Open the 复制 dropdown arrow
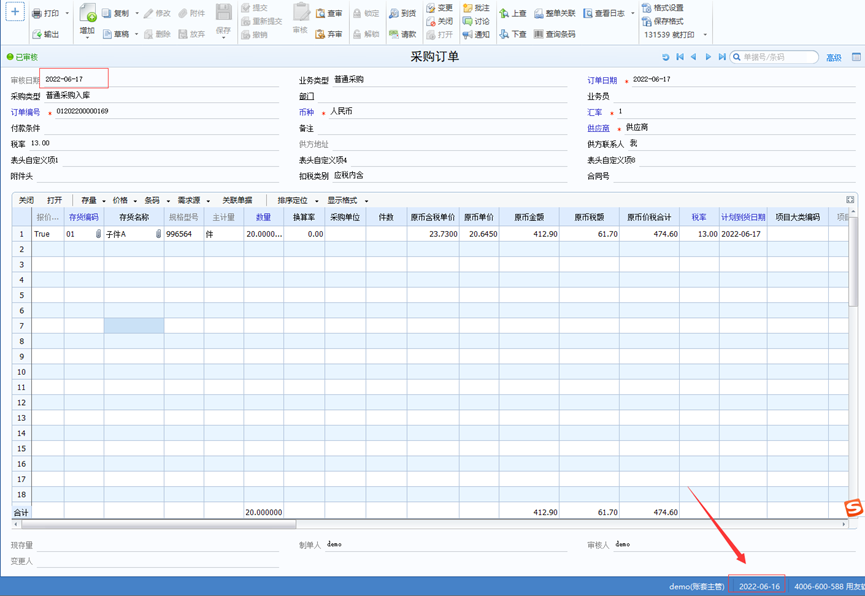Image resolution: width=865 pixels, height=596 pixels. pyautogui.click(x=137, y=13)
